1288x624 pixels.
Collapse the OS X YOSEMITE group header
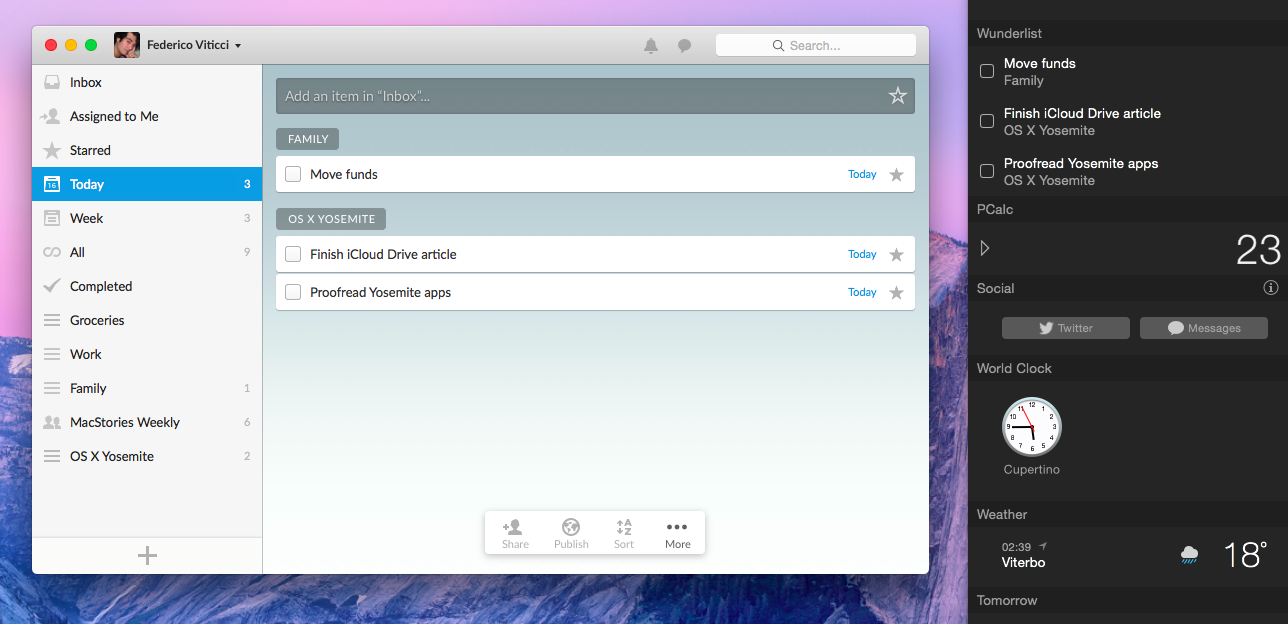tap(331, 219)
